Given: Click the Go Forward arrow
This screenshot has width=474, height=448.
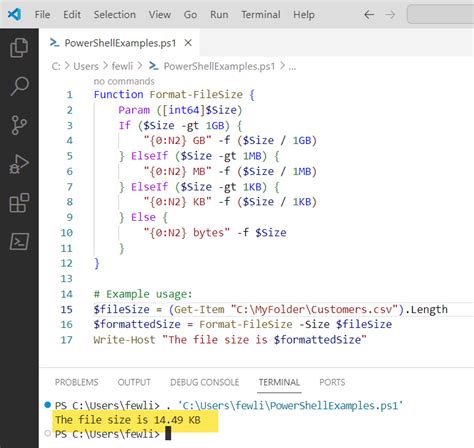Looking at the screenshot, I should click(x=390, y=15).
